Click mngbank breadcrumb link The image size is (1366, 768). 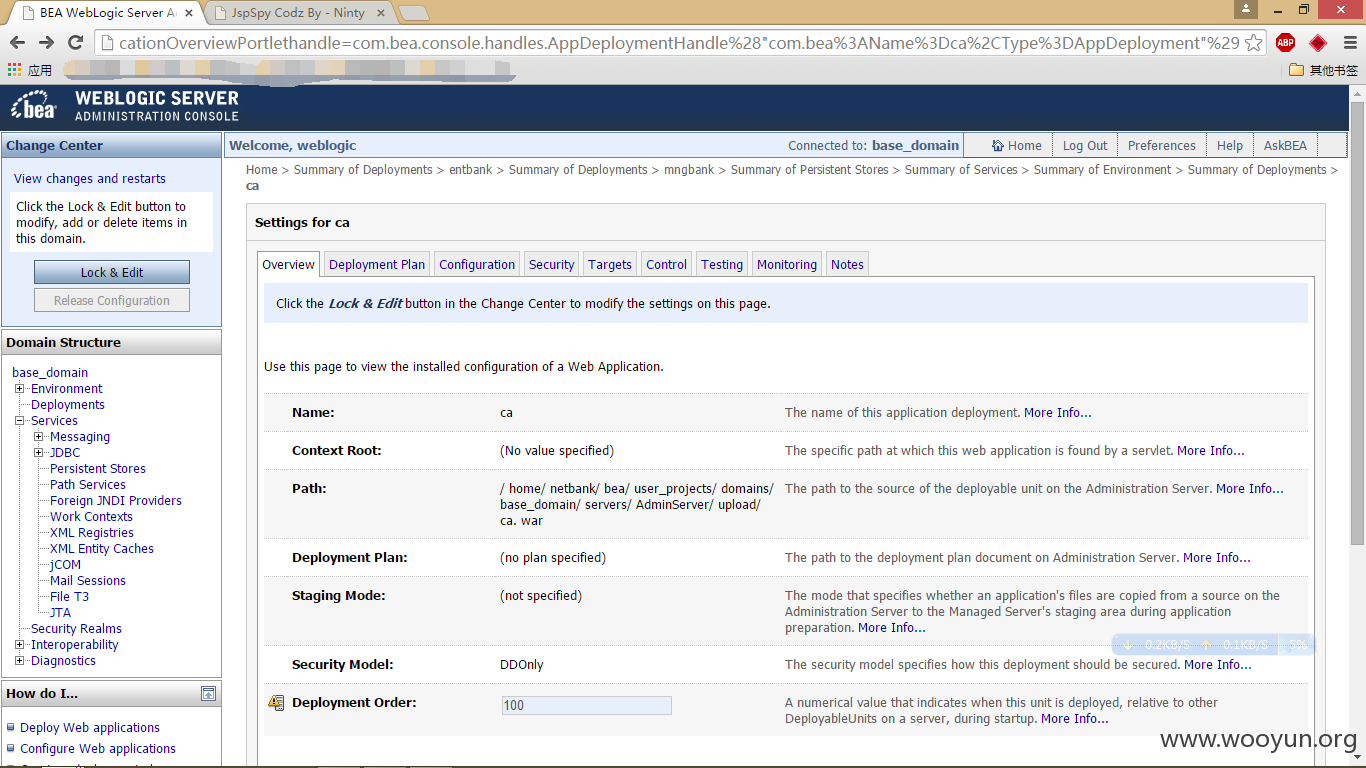coord(689,169)
